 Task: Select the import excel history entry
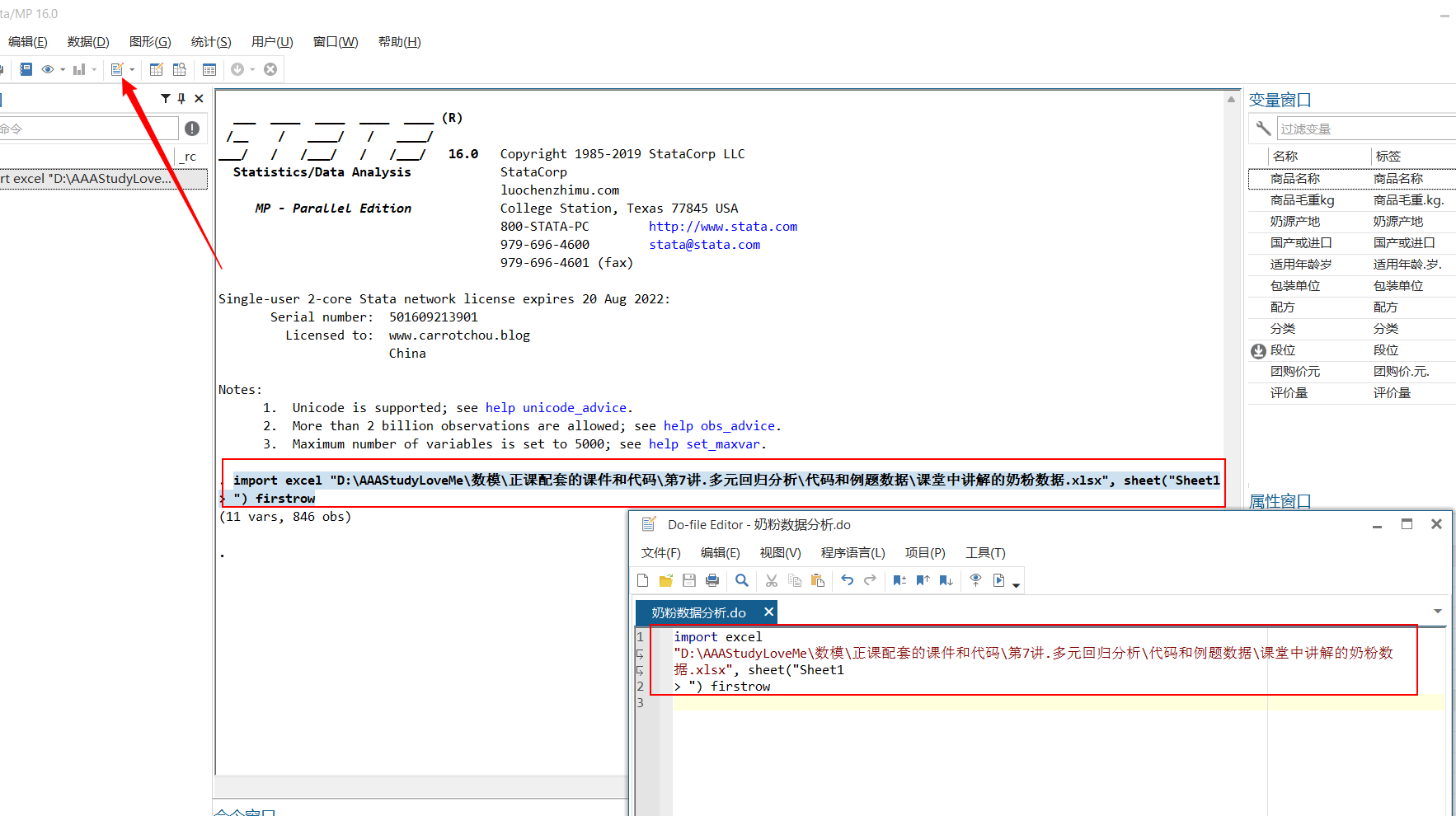click(103, 179)
